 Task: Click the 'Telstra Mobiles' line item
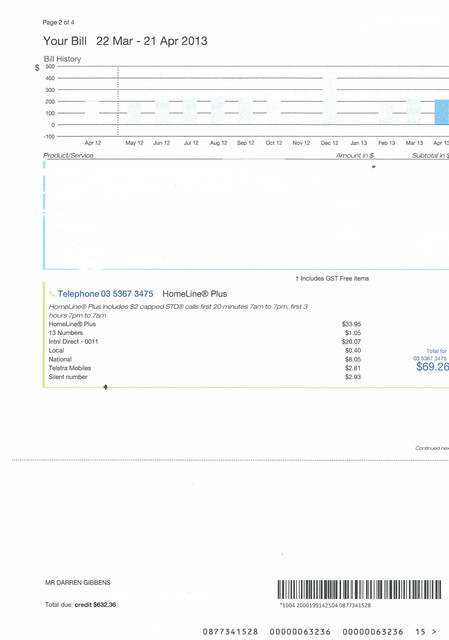pos(70,368)
